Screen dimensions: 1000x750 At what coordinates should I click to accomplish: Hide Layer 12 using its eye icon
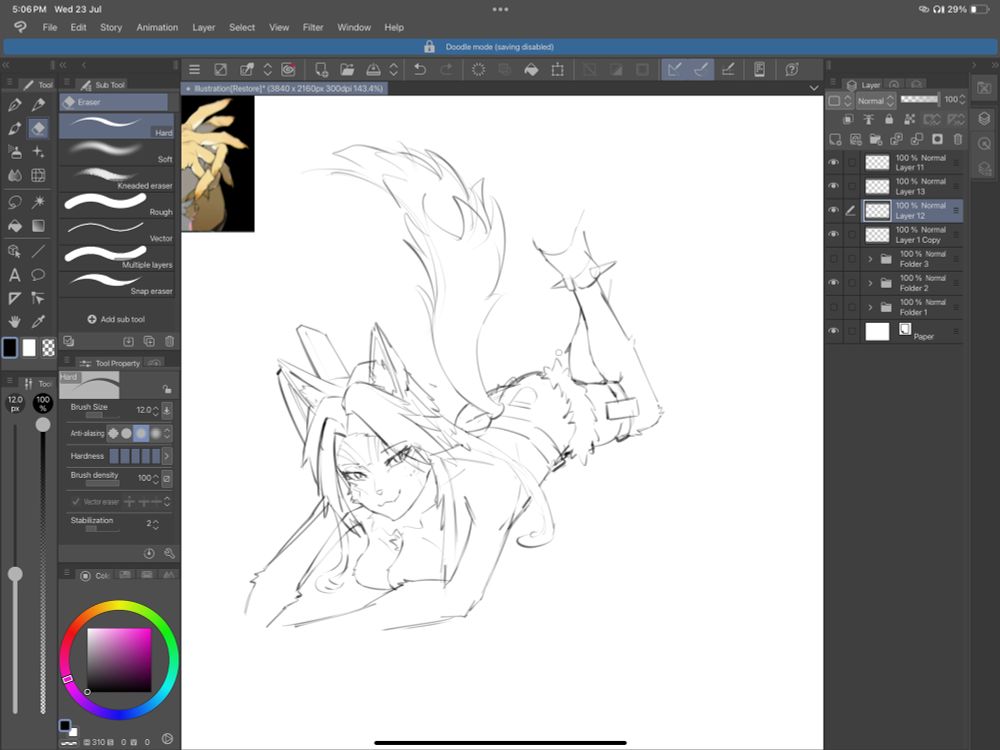[x=834, y=210]
